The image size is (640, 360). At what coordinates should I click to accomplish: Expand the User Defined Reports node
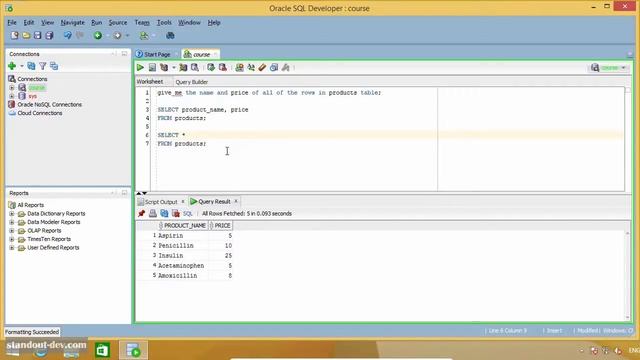(12, 248)
